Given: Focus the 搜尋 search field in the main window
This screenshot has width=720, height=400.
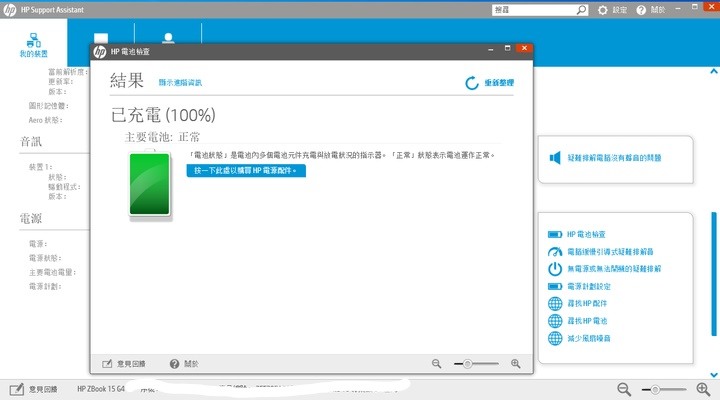Looking at the screenshot, I should (x=534, y=10).
